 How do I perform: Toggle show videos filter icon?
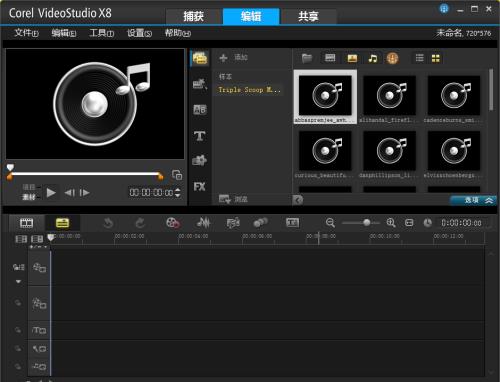tap(330, 58)
